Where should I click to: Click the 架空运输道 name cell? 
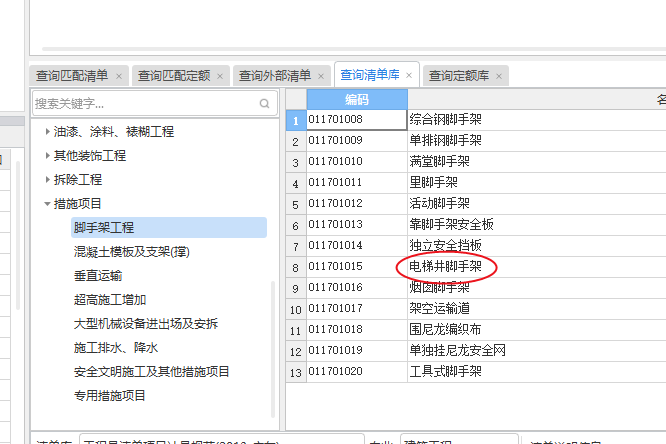[x=537, y=308]
